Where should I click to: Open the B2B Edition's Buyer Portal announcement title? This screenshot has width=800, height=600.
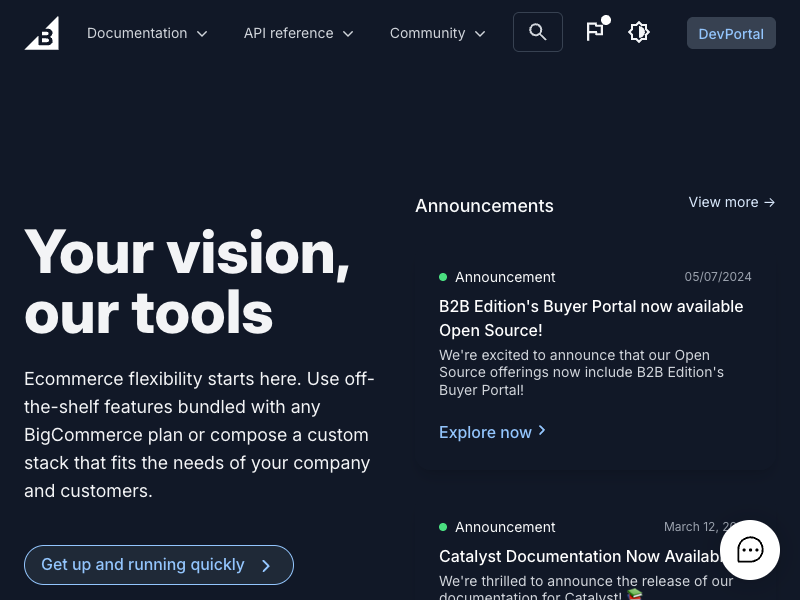pyautogui.click(x=591, y=318)
